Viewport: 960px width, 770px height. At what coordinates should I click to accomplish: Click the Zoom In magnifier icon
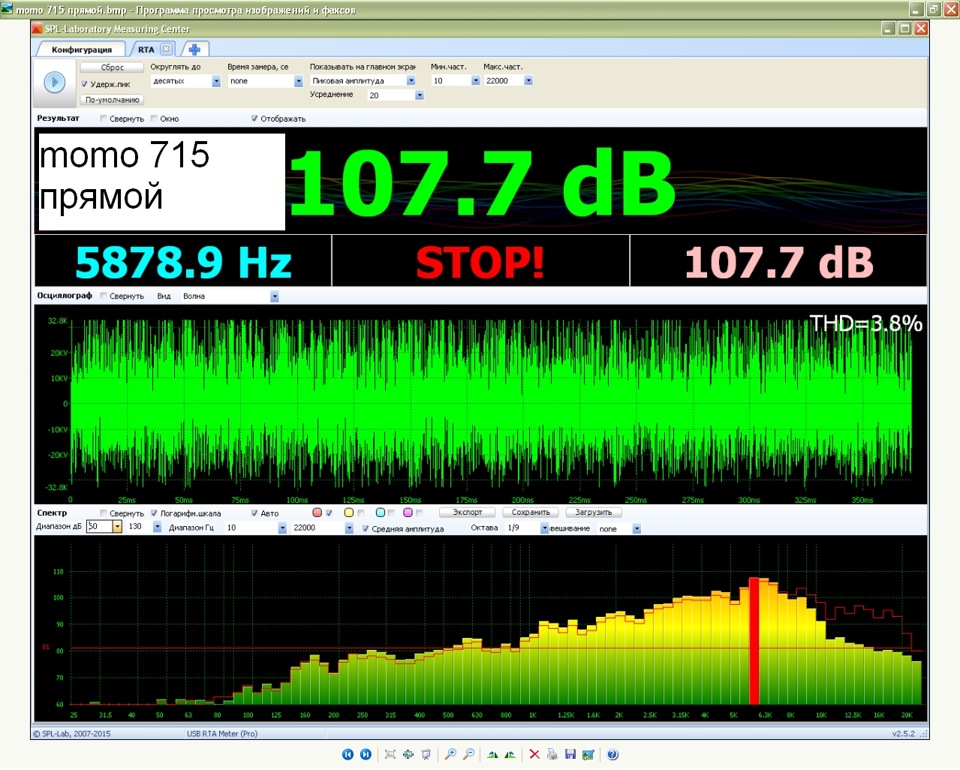(x=450, y=754)
